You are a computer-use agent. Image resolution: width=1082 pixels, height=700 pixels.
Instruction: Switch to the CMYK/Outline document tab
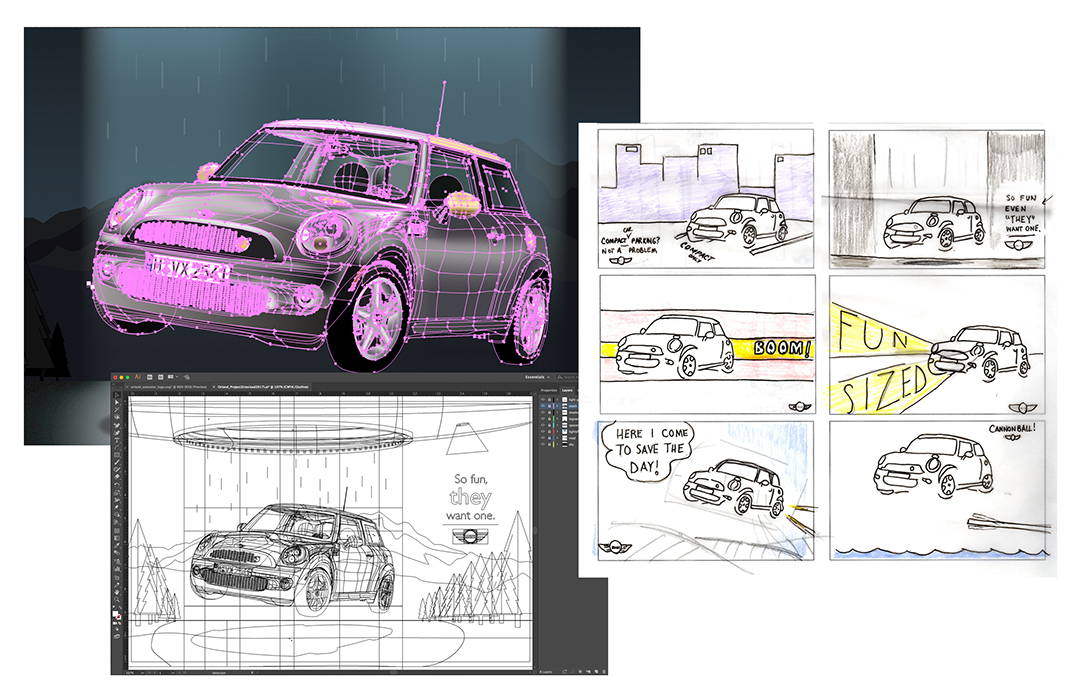263,387
